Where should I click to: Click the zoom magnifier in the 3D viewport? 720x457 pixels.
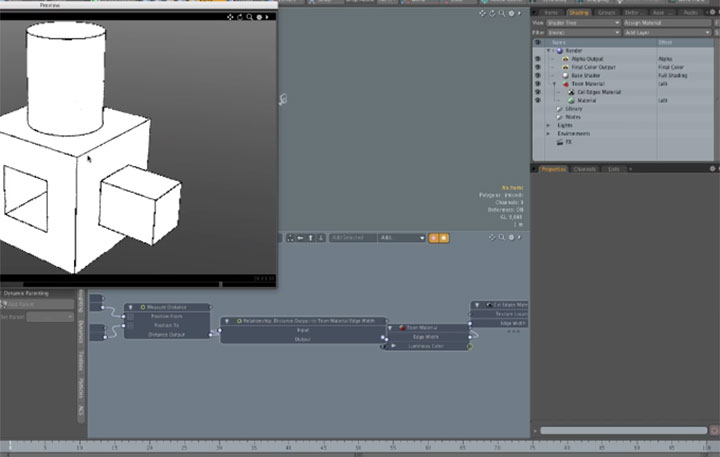[501, 13]
